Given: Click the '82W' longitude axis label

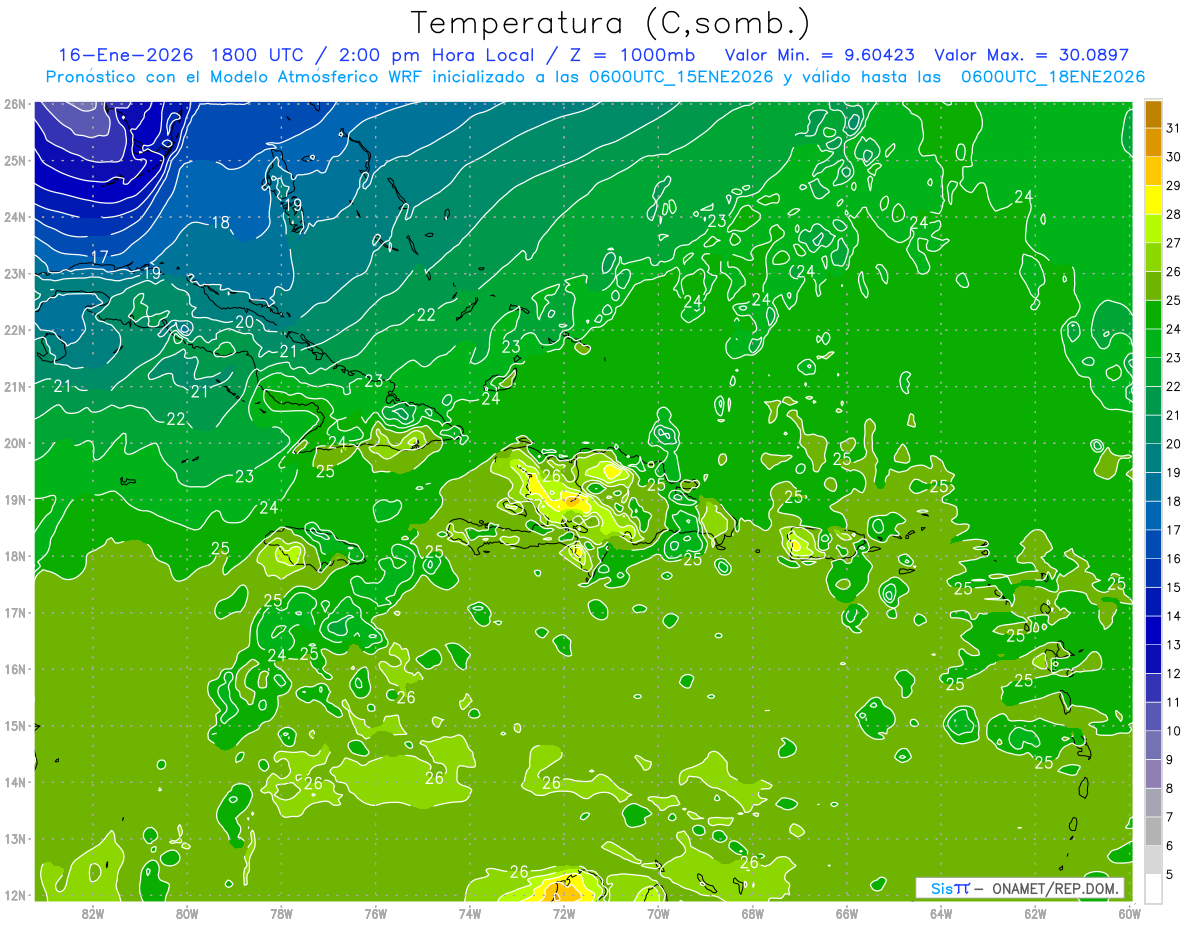Looking at the screenshot, I should pyautogui.click(x=93, y=913).
